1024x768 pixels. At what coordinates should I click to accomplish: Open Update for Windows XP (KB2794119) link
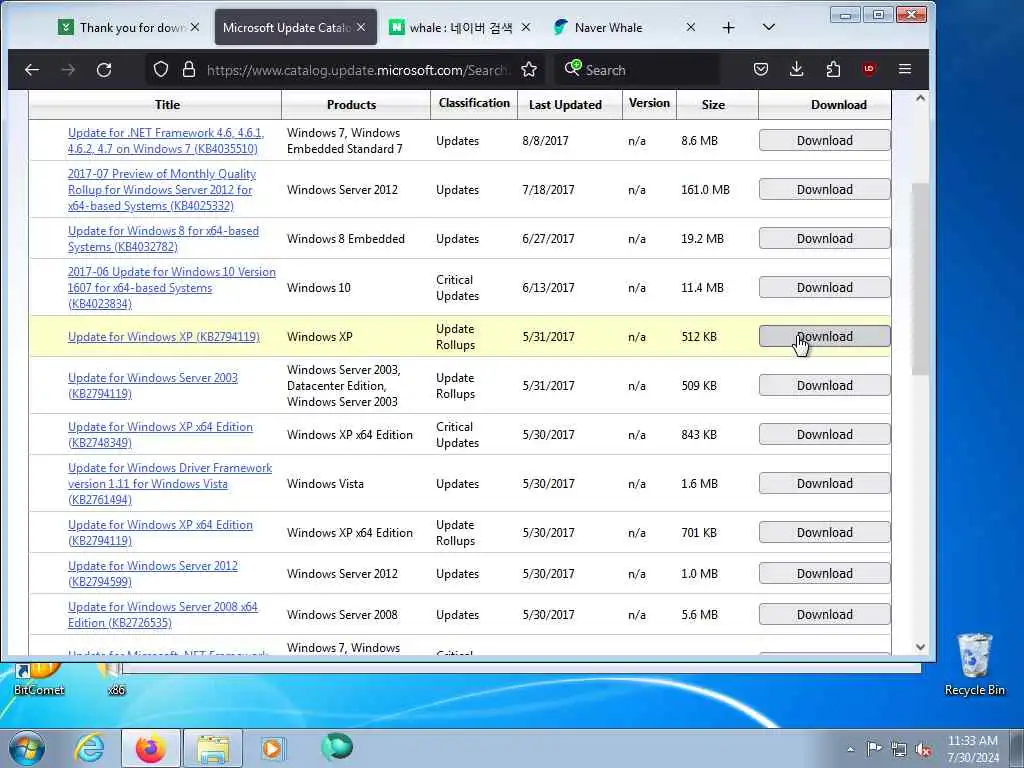click(164, 337)
